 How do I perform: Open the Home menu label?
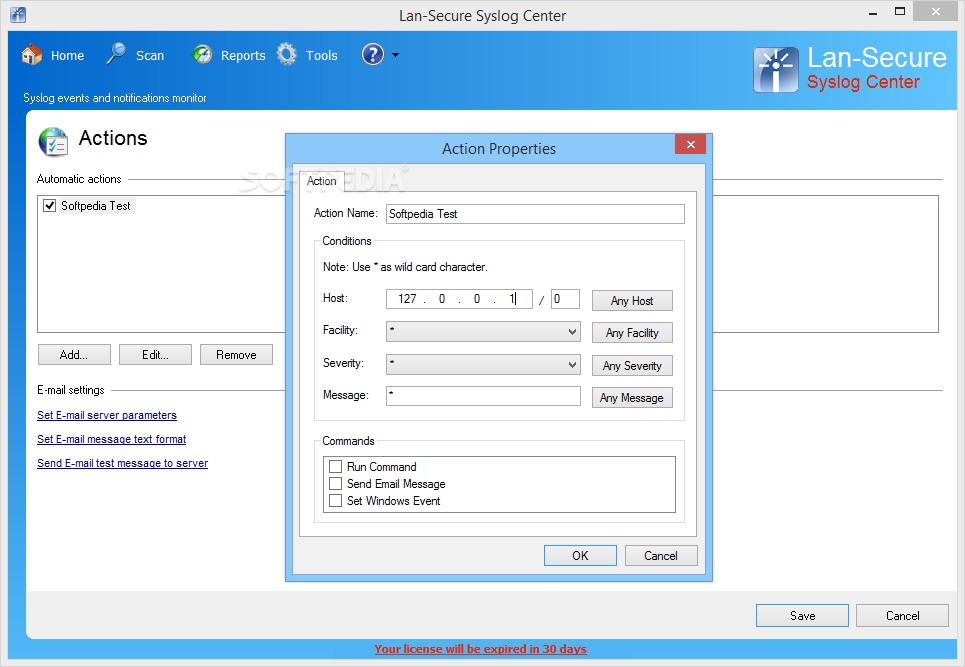(67, 55)
